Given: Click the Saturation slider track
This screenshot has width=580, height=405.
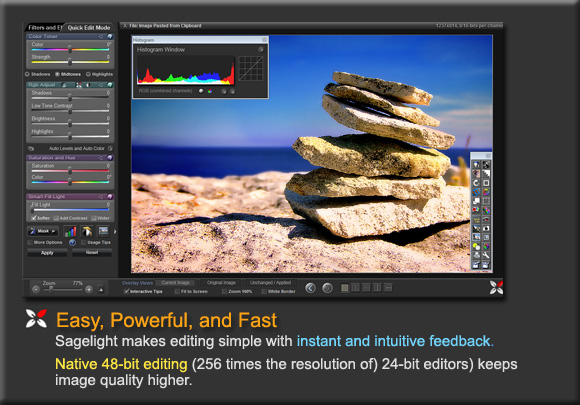Looking at the screenshot, I should (x=70, y=171).
